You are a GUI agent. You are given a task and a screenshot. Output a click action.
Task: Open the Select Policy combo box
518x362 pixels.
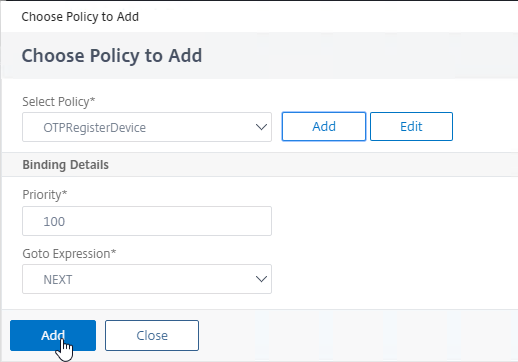click(147, 127)
